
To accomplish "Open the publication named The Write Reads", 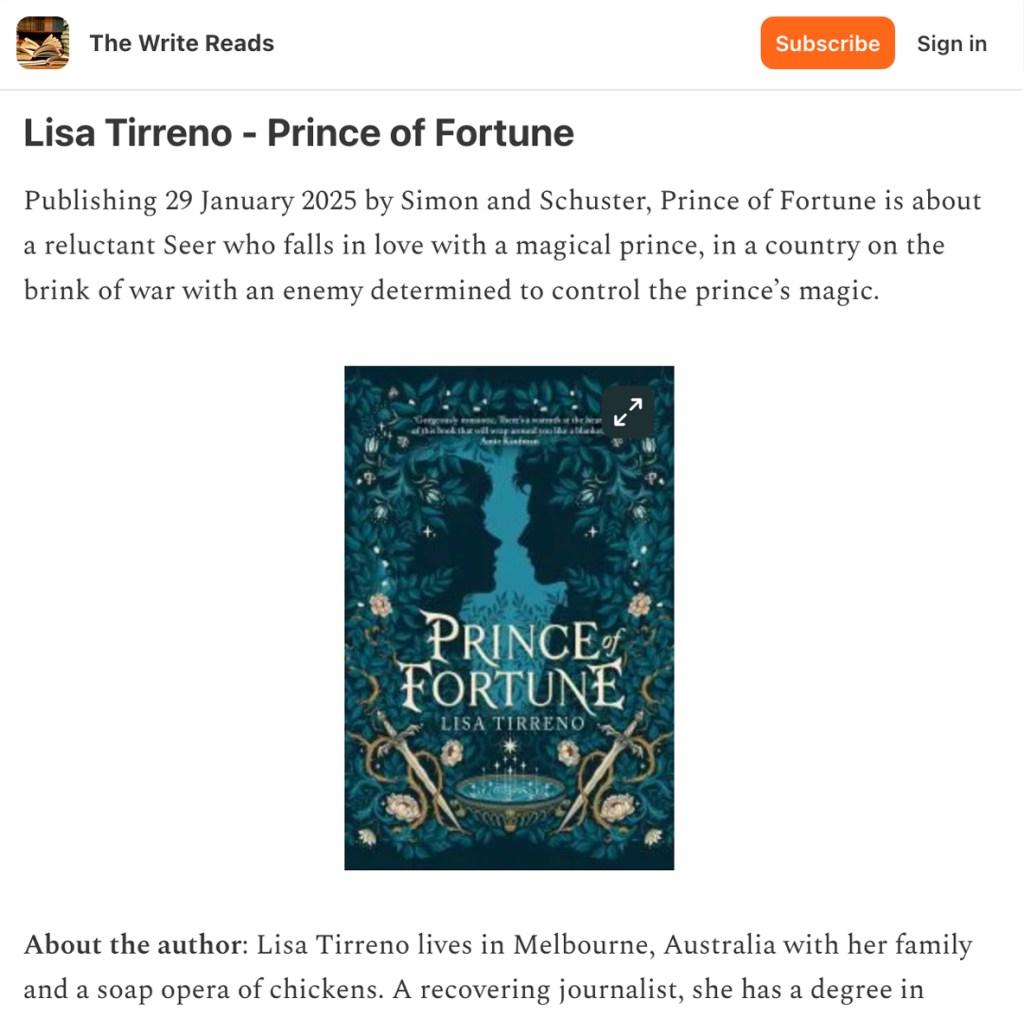I will click(x=181, y=43).
